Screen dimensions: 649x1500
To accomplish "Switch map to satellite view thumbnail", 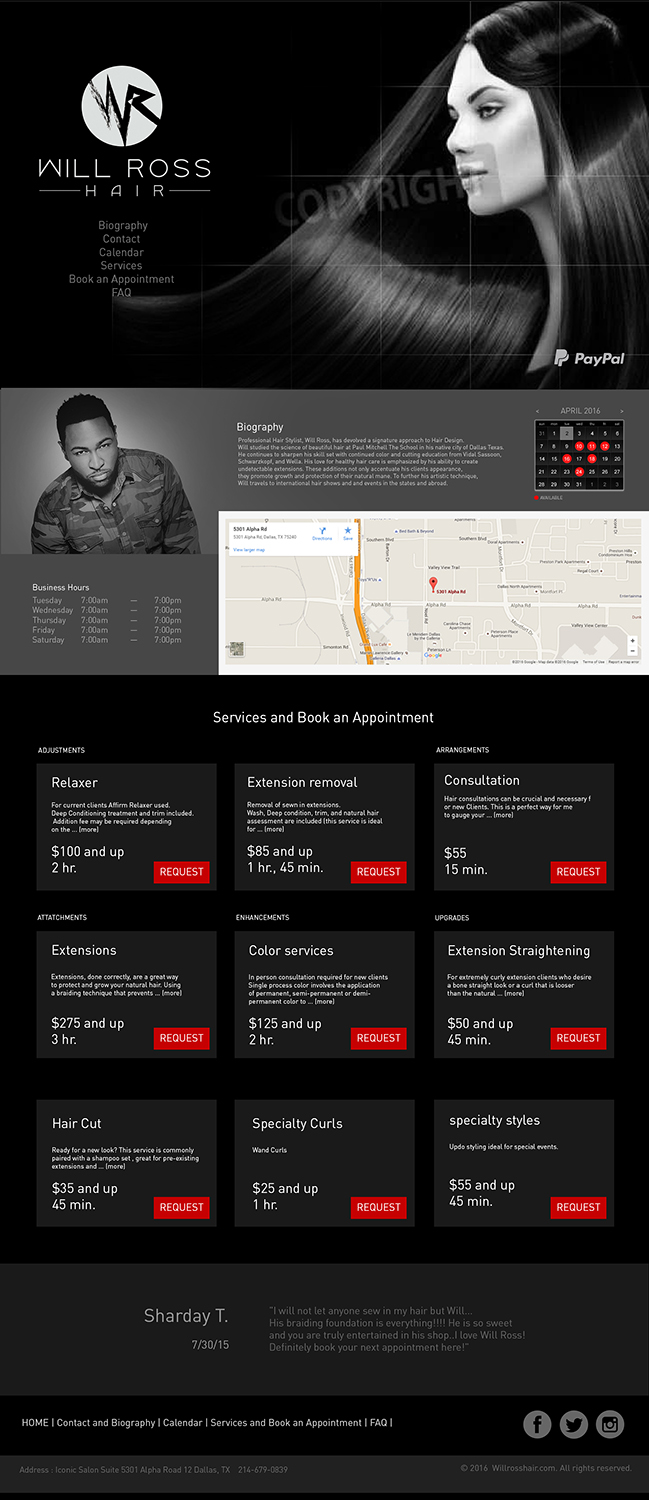I will (236, 650).
